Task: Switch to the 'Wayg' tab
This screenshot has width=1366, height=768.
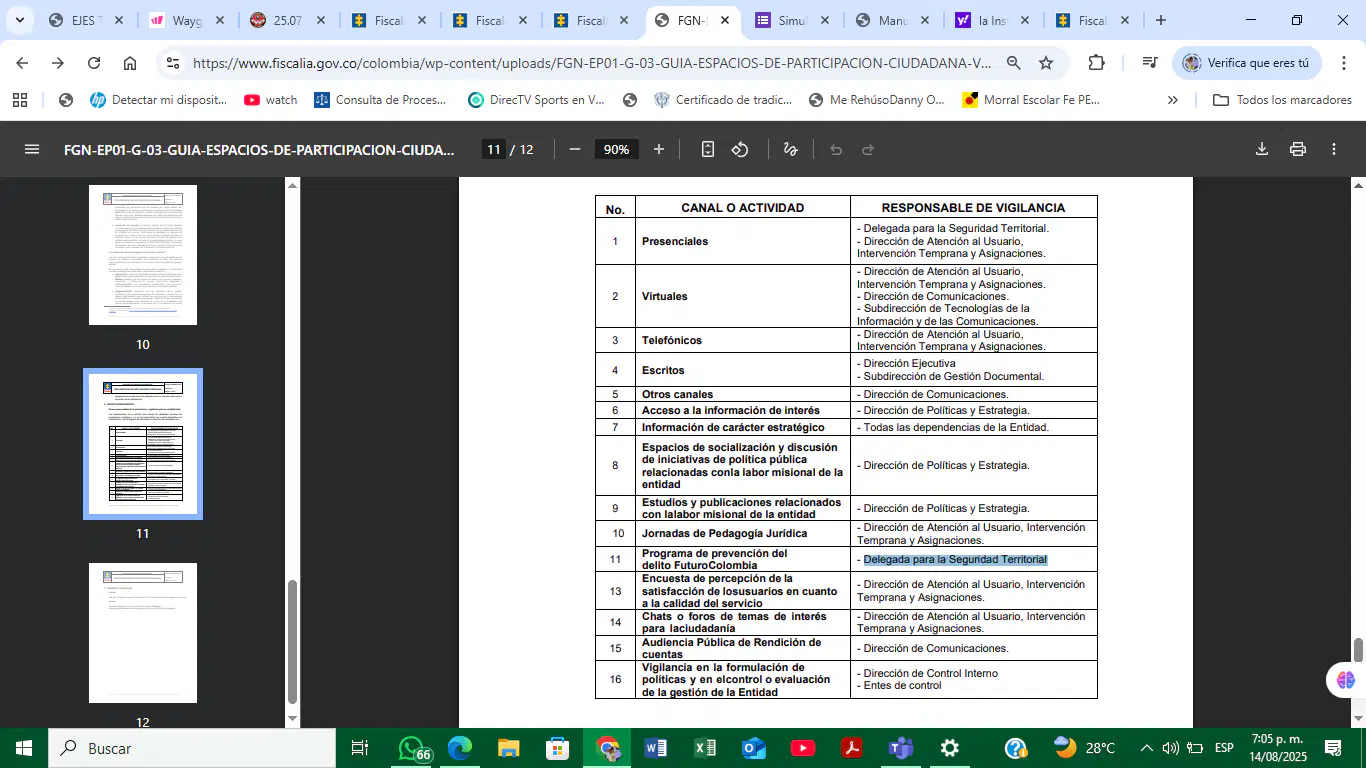Action: [186, 20]
